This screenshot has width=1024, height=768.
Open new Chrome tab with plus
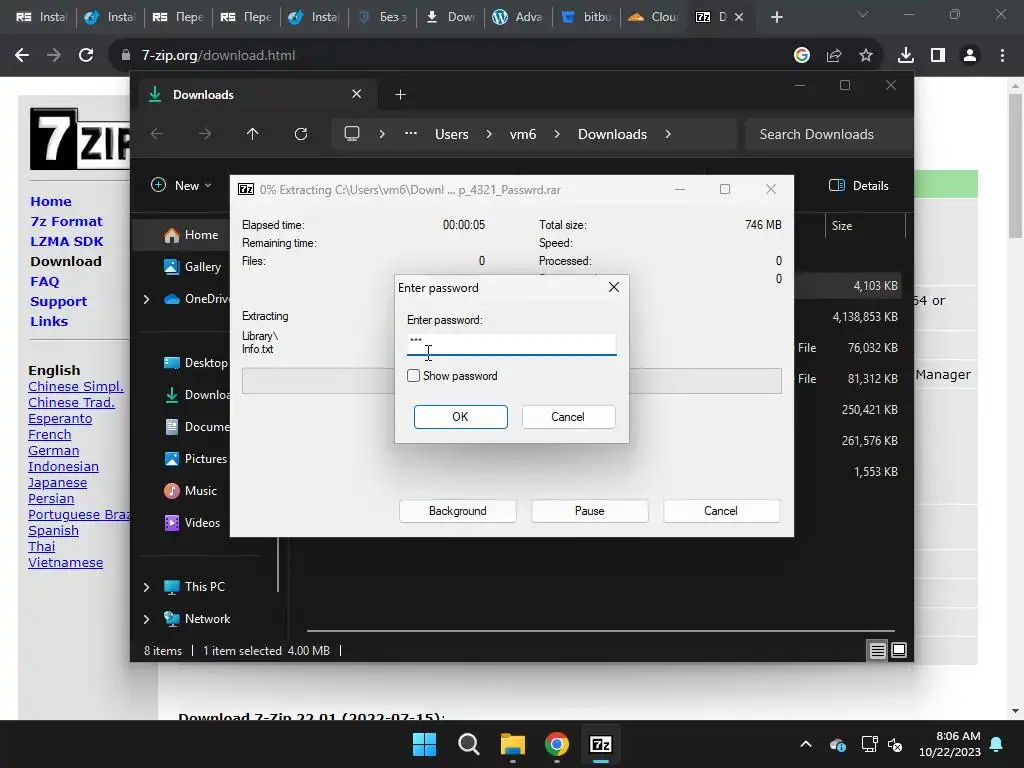point(776,17)
